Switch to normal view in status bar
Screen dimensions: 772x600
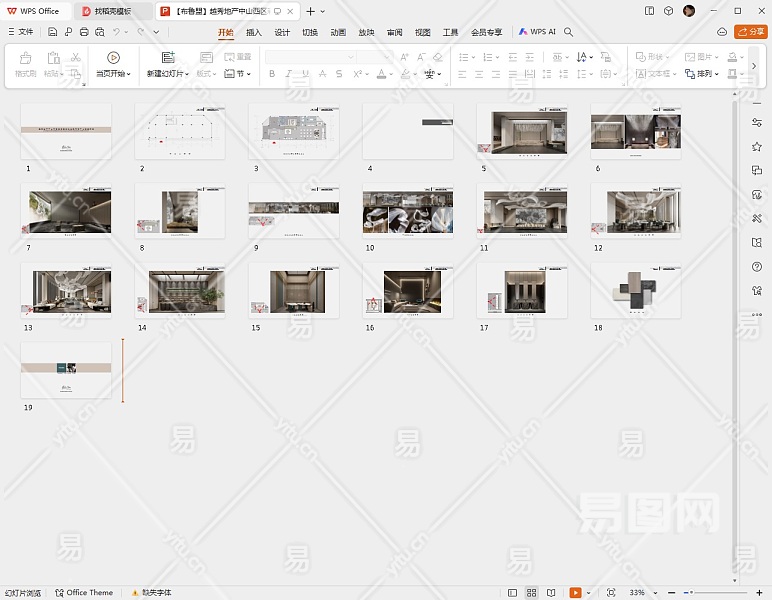pos(513,593)
